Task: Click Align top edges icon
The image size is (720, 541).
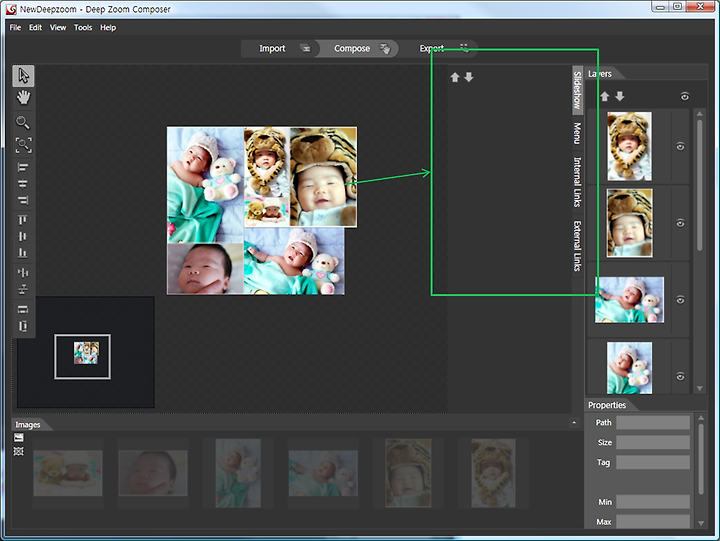Action: (22, 220)
